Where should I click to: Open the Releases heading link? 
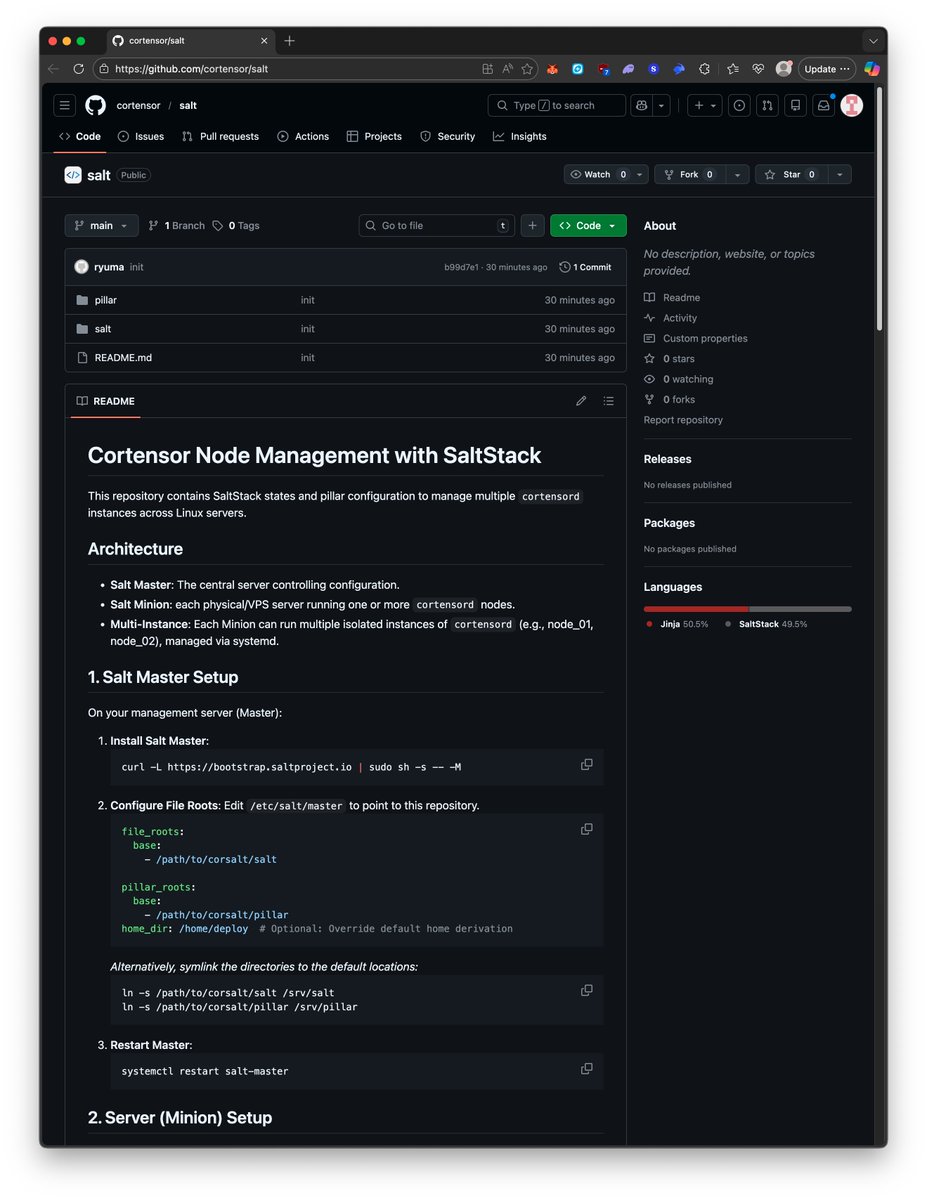click(668, 459)
